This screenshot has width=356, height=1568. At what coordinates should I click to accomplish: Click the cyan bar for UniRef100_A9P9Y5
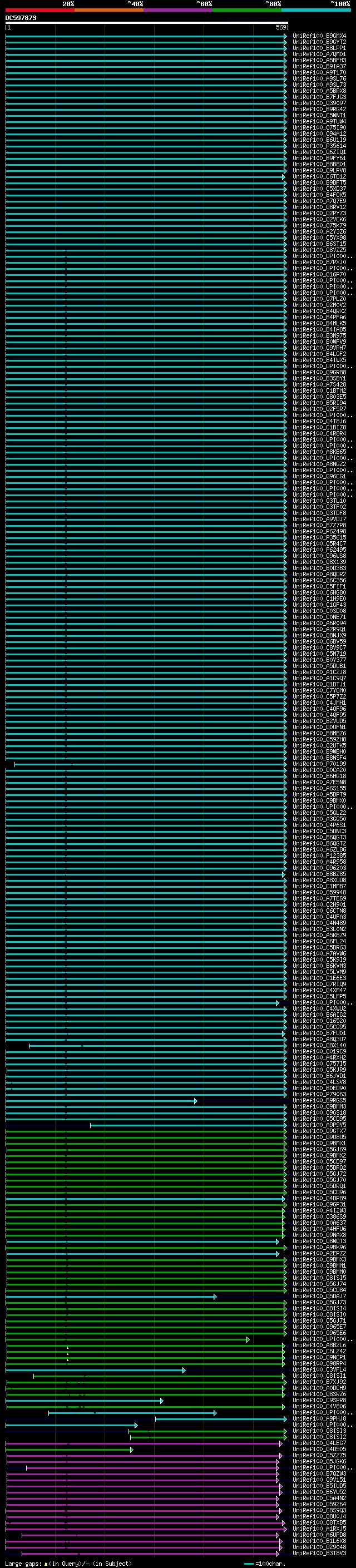coord(188,1125)
